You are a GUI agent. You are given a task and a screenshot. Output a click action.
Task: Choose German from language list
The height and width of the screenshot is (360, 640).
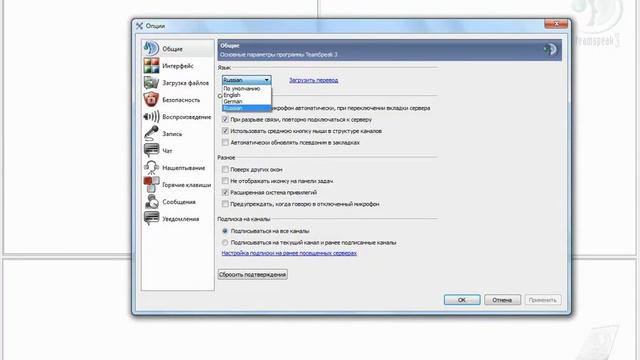click(247, 101)
